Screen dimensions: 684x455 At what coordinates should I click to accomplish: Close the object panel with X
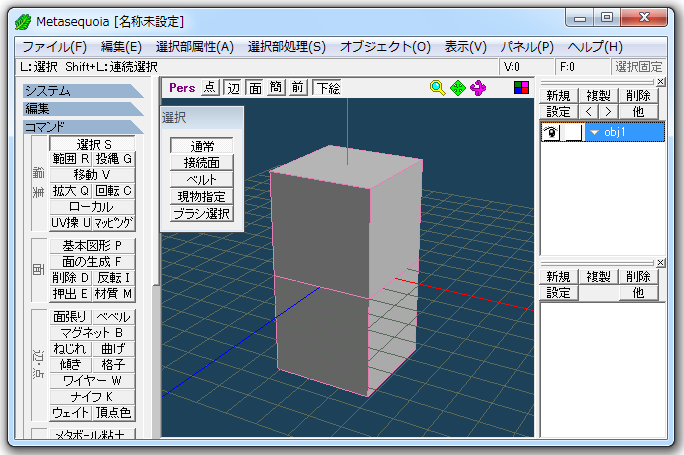[x=661, y=82]
